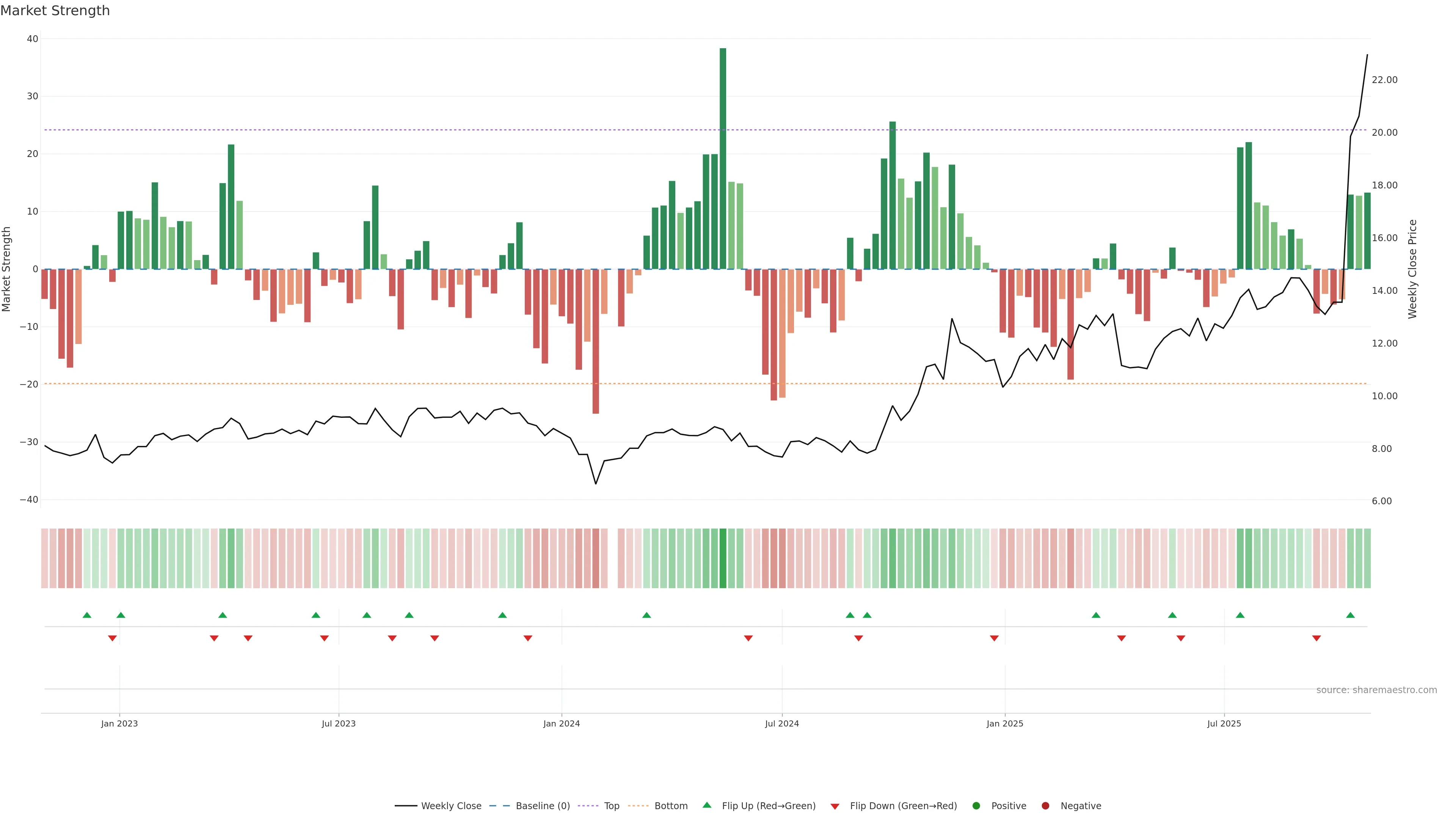Click the source: sharemaestro.com text
1456x819 pixels.
pyautogui.click(x=1376, y=690)
